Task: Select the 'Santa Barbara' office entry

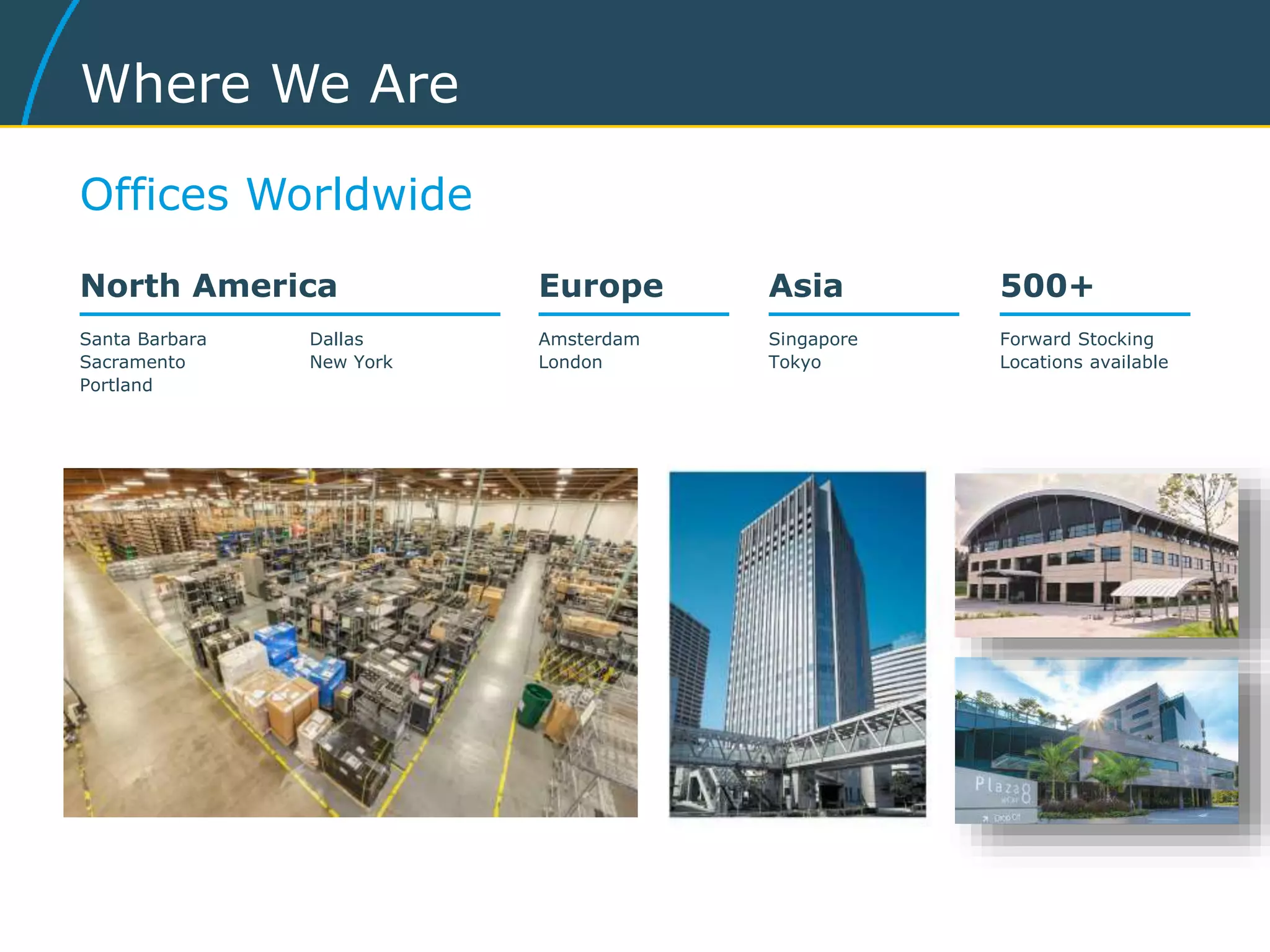Action: [143, 339]
